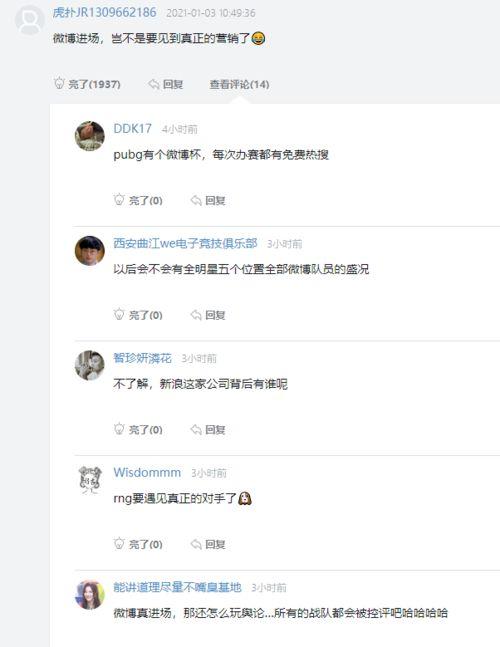
Task: Click main poster's default gray avatar
Action: 30,20
